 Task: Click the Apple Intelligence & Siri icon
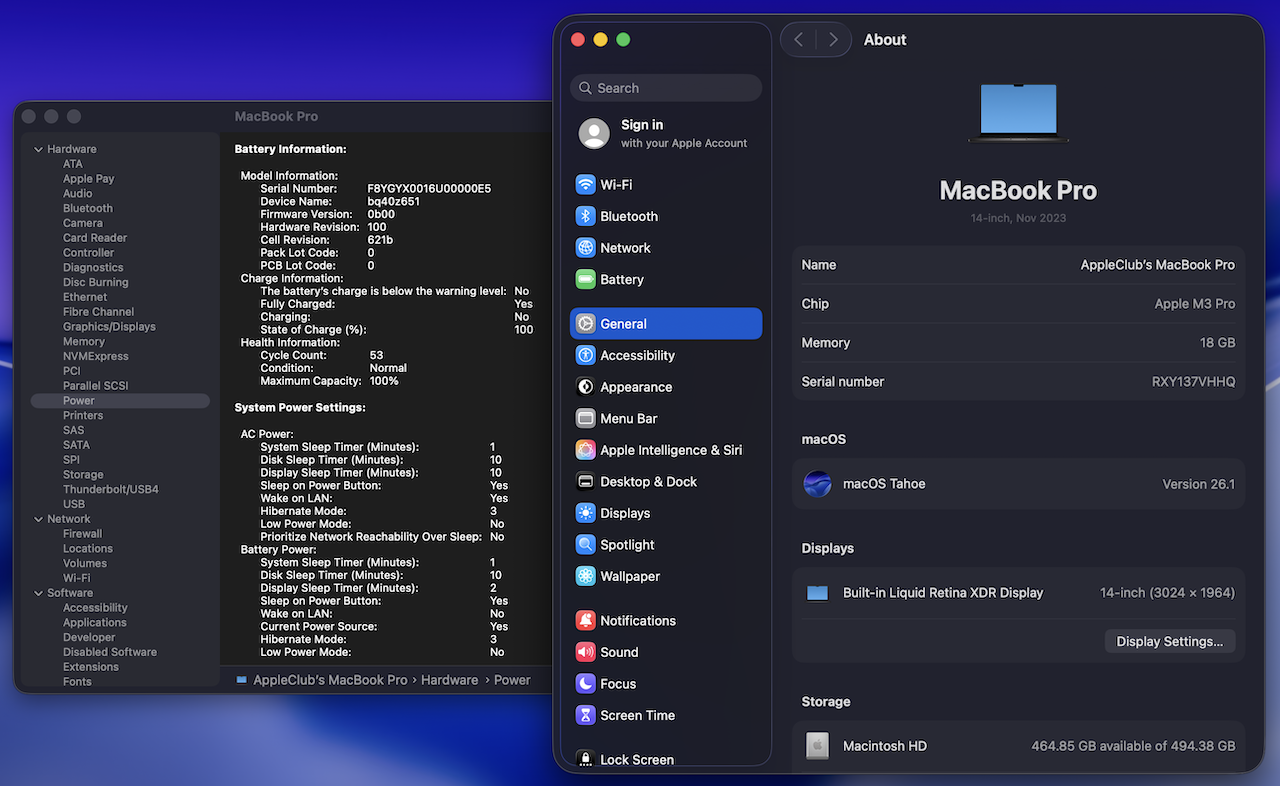click(585, 451)
